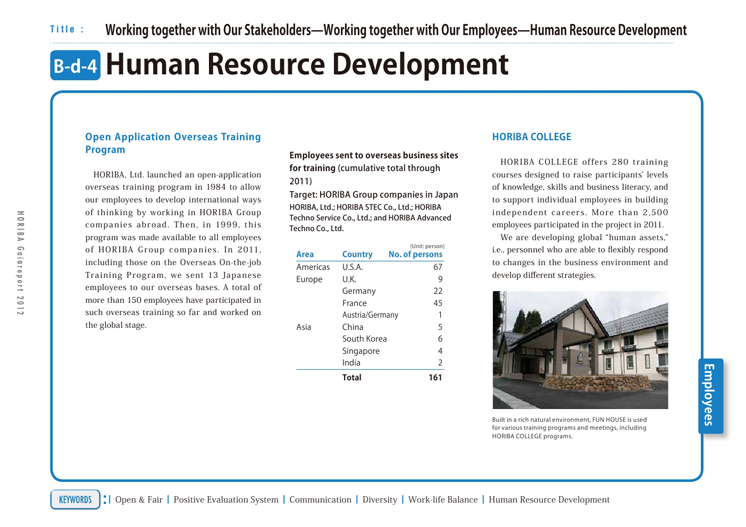Click the value 67 for U.S.A.
The width and height of the screenshot is (746, 527).
tap(438, 267)
